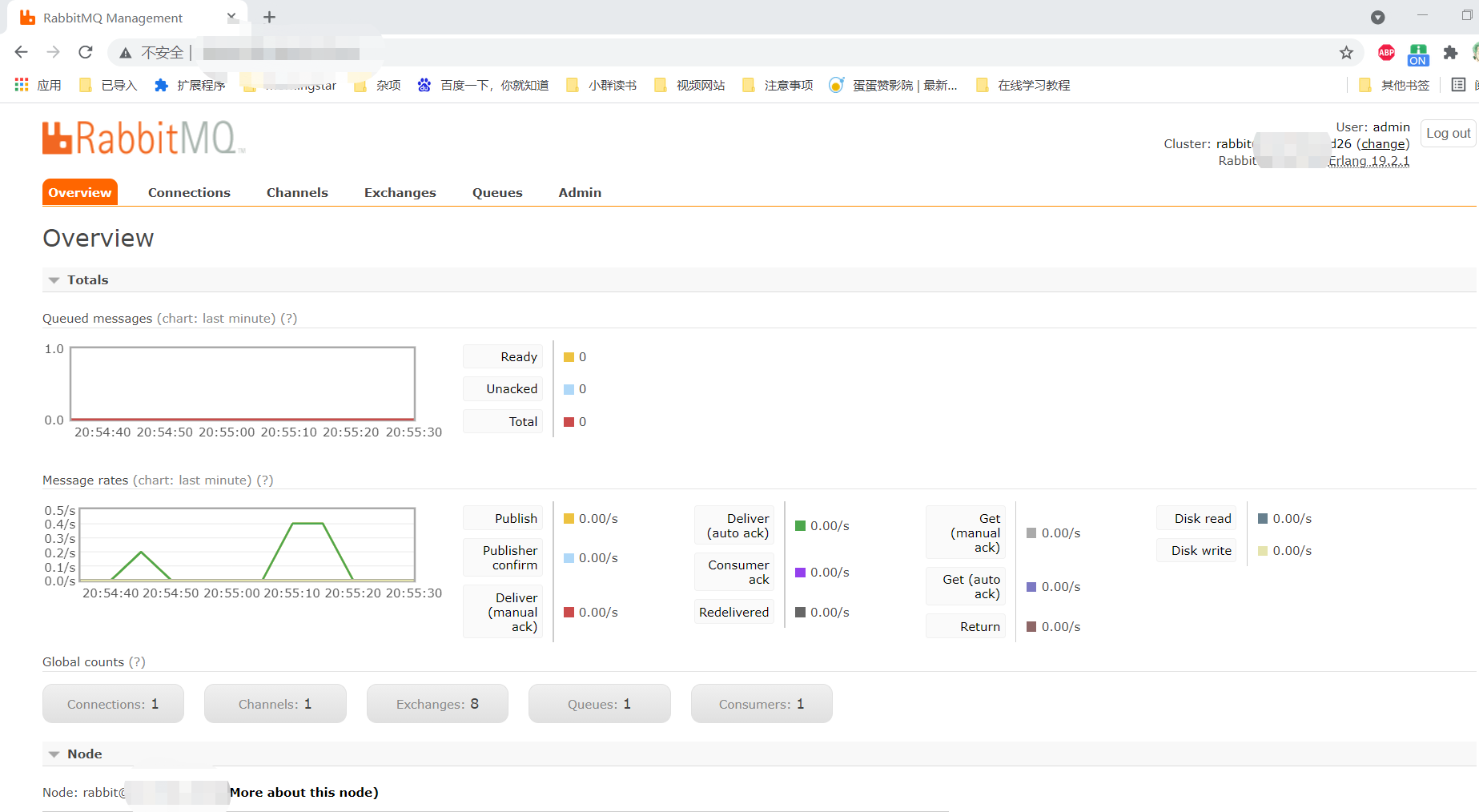1479x812 pixels.
Task: Open the 百度一下 bookmark
Action: [x=483, y=85]
